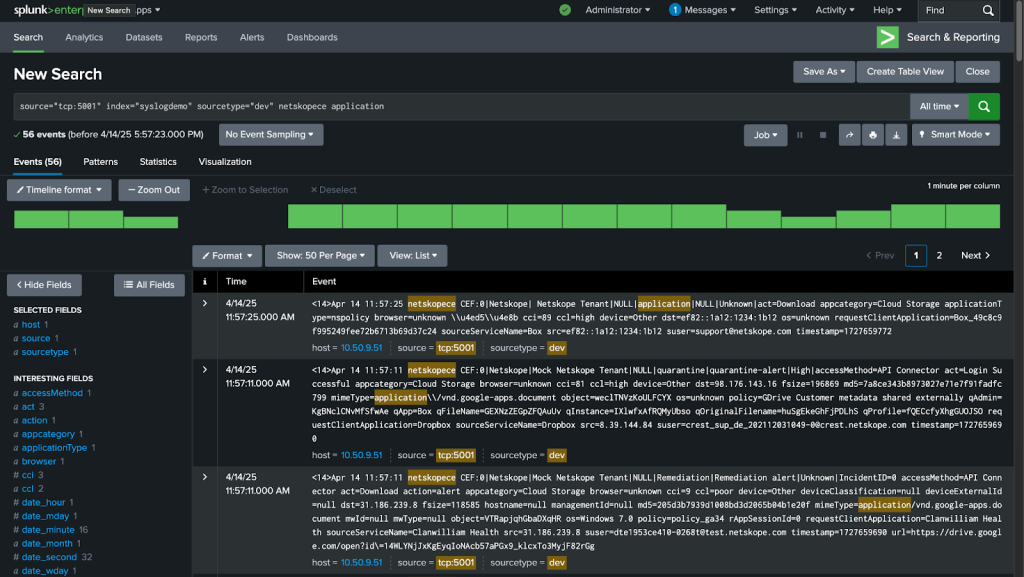
Task: Click the Zoom Out button
Action: click(x=154, y=190)
